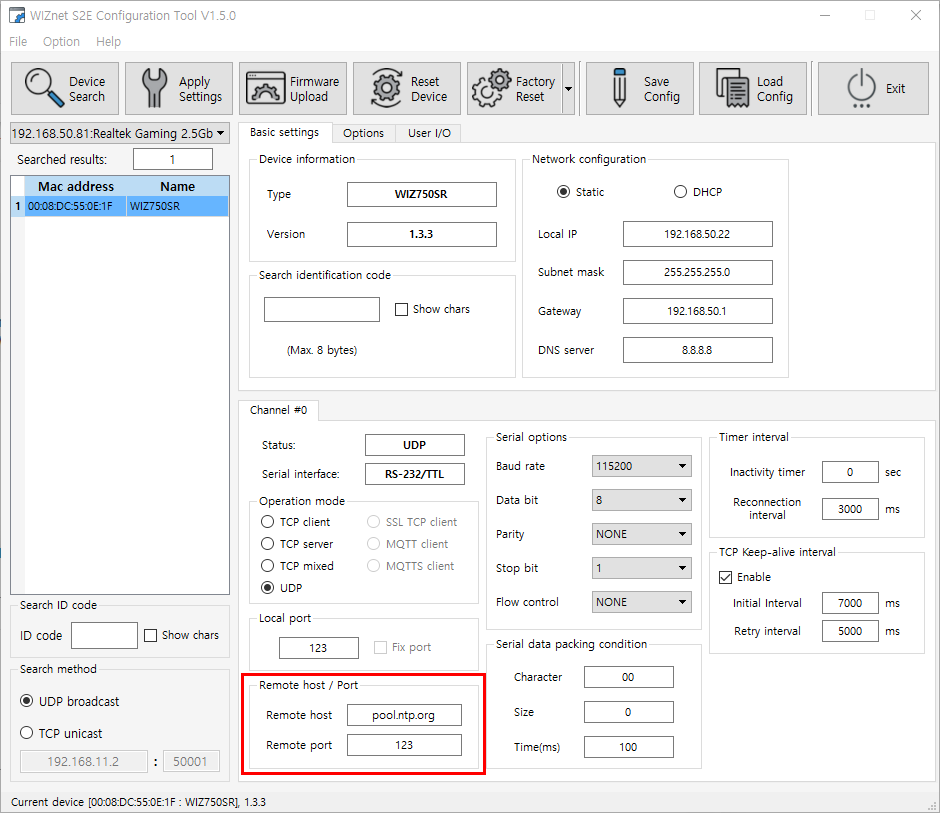
Task: Disable TCP Keep-alive Enable checkbox
Action: click(x=725, y=577)
